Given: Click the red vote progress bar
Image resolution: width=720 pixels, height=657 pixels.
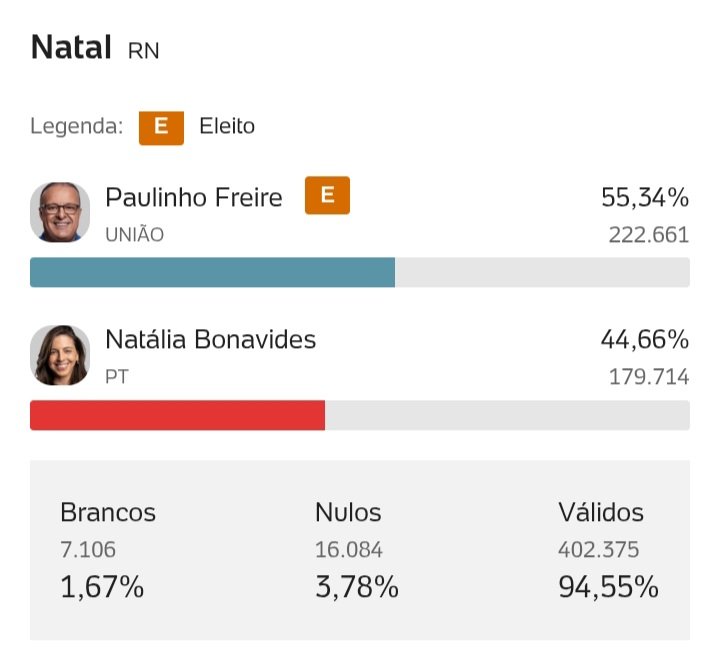Looking at the screenshot, I should (x=177, y=415).
